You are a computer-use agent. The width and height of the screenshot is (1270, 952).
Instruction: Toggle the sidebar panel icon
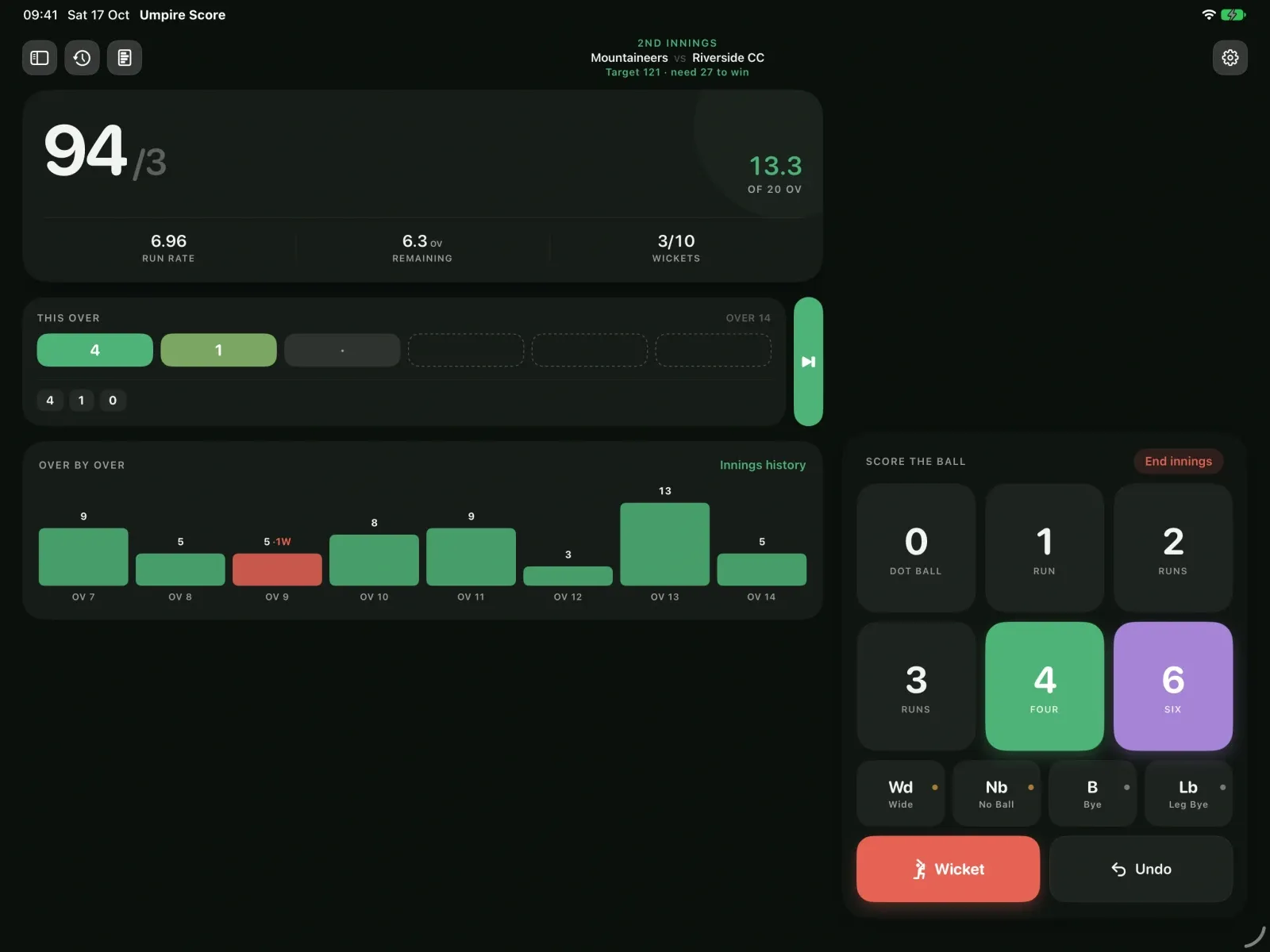(x=40, y=58)
